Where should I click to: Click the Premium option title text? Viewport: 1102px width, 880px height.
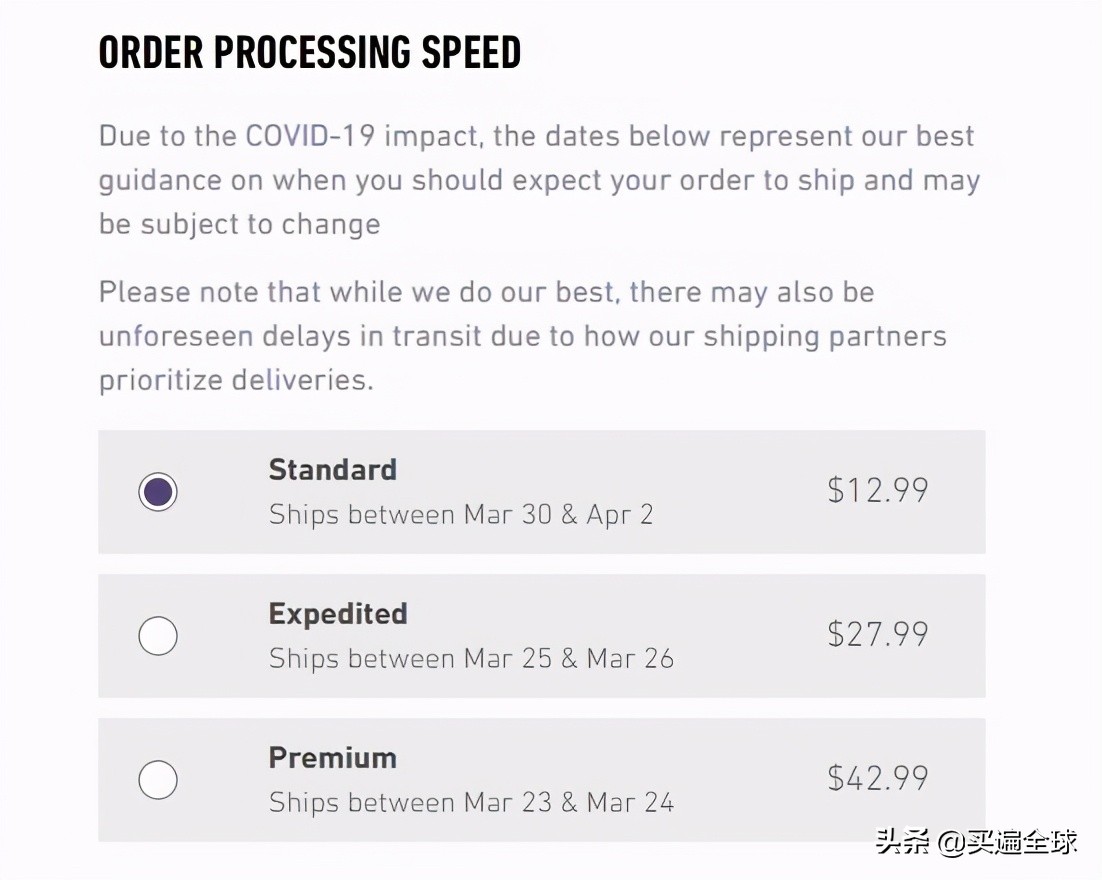click(x=332, y=758)
